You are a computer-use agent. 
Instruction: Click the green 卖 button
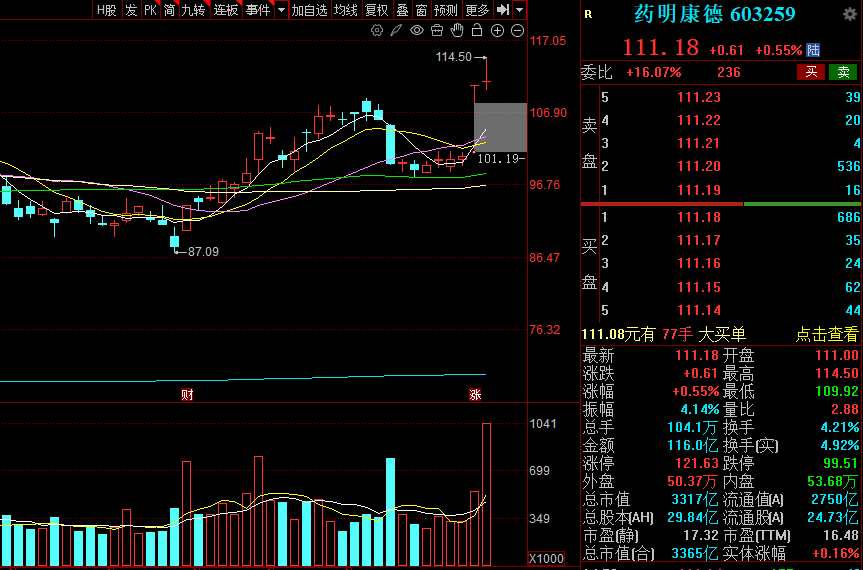[843, 72]
